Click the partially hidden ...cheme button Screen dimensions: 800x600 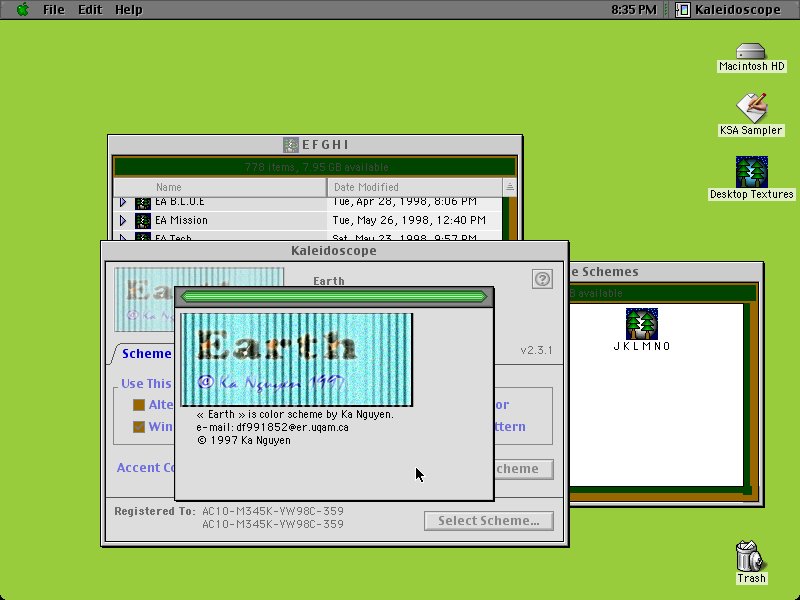pyautogui.click(x=523, y=469)
